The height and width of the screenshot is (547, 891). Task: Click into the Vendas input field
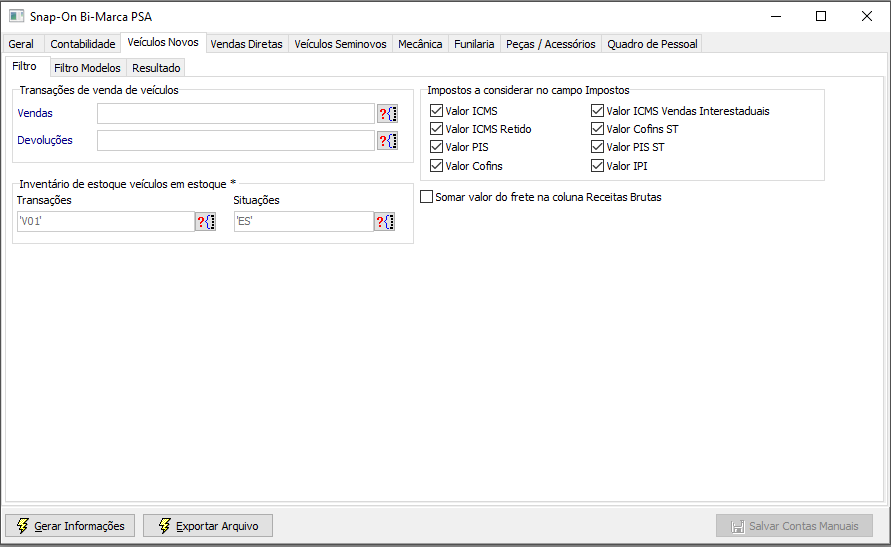click(235, 114)
